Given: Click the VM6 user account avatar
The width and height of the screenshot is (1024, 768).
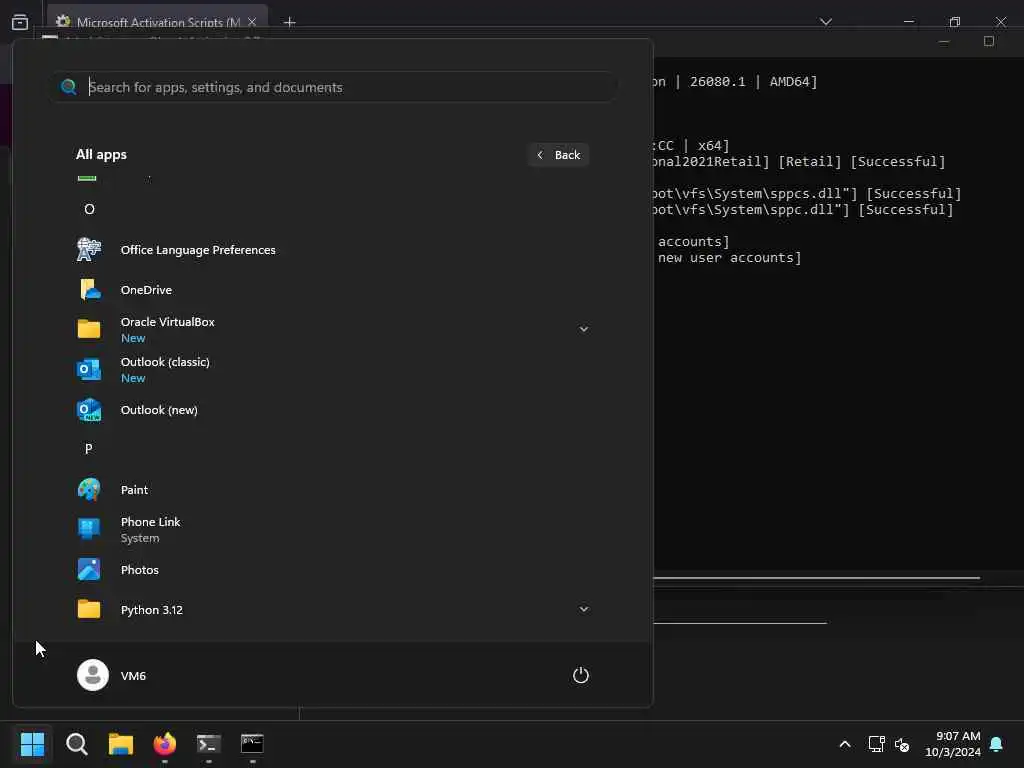Looking at the screenshot, I should pyautogui.click(x=93, y=675).
